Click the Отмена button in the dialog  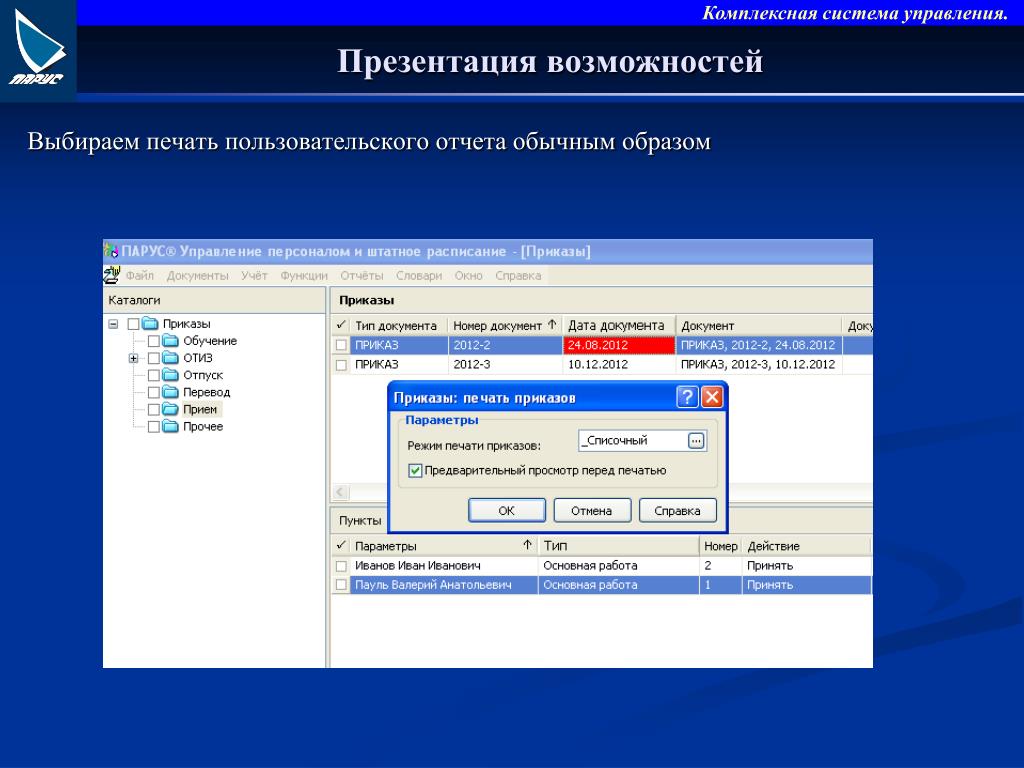click(592, 511)
